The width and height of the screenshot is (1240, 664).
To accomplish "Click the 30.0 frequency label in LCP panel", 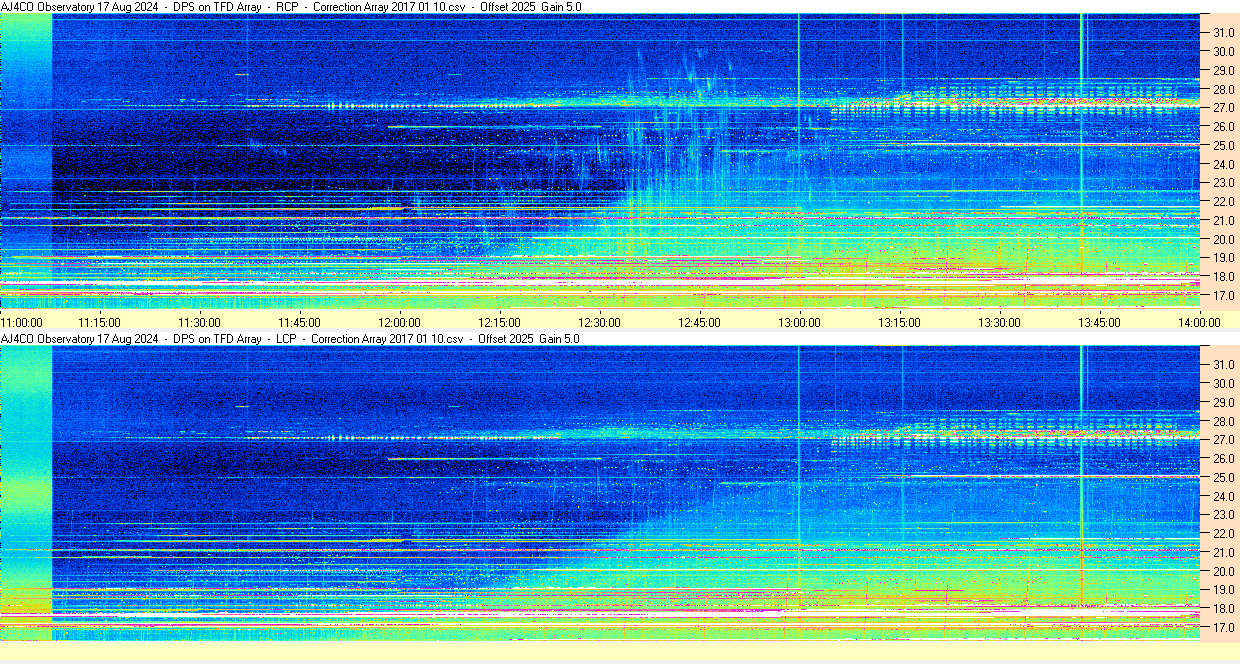I will pos(1222,383).
